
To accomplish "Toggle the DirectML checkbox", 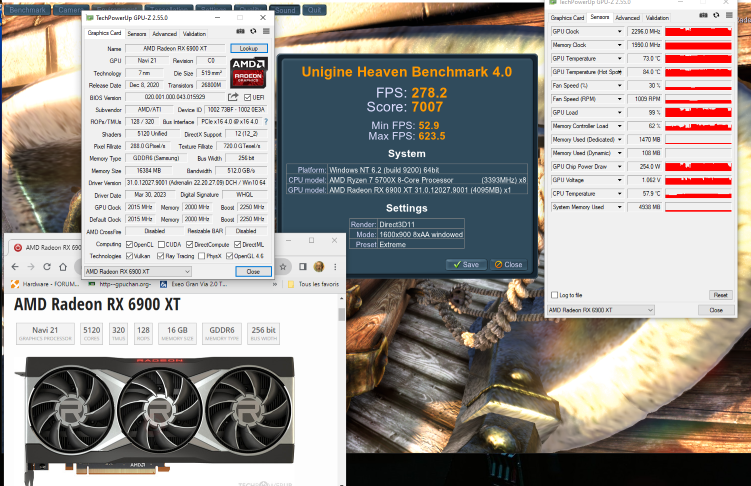I will click(238, 245).
